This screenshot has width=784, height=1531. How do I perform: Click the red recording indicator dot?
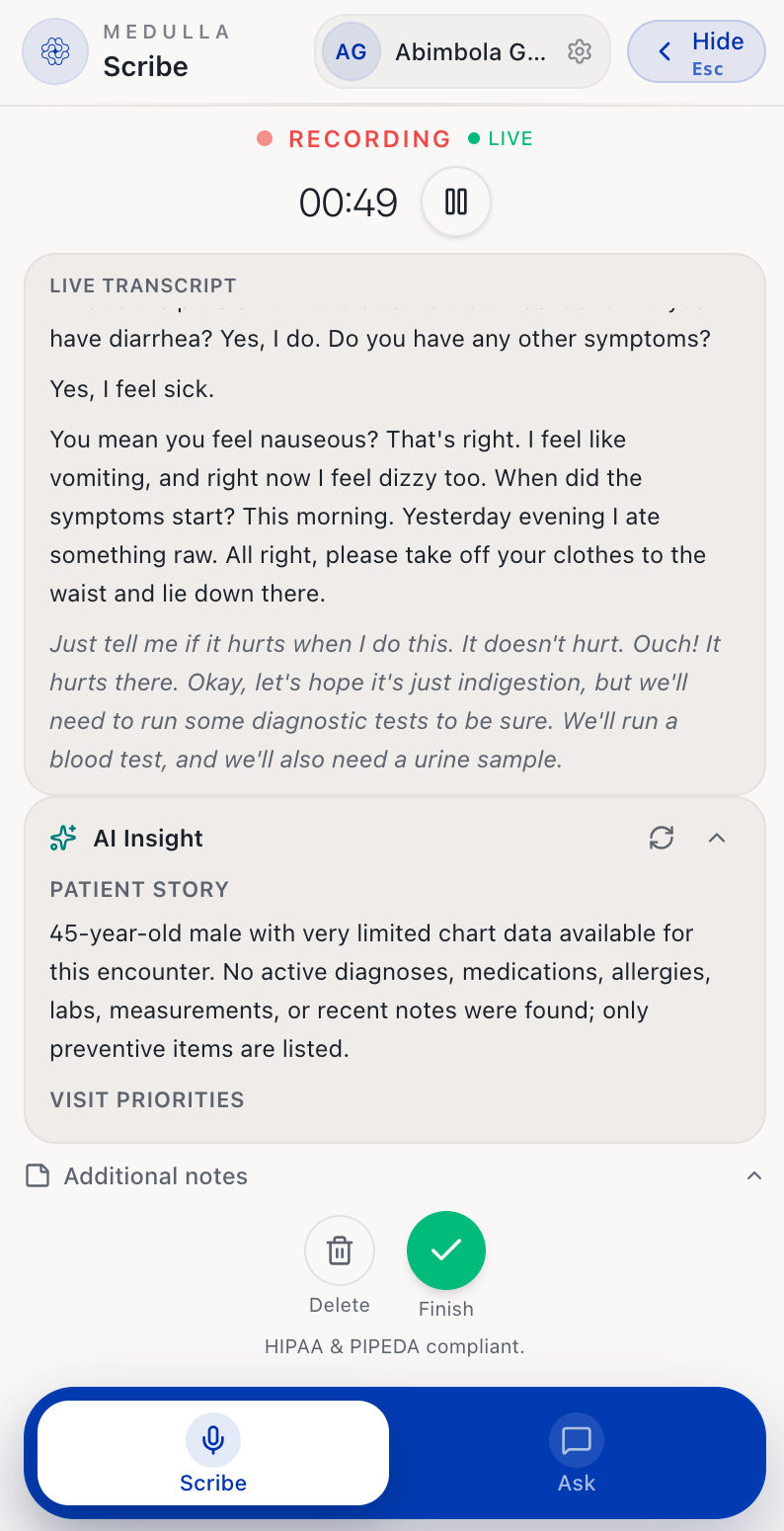point(265,139)
